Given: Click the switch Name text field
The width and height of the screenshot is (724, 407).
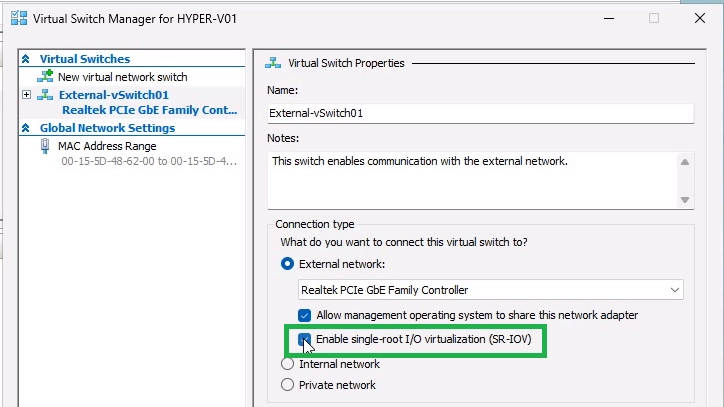Looking at the screenshot, I should (480, 113).
